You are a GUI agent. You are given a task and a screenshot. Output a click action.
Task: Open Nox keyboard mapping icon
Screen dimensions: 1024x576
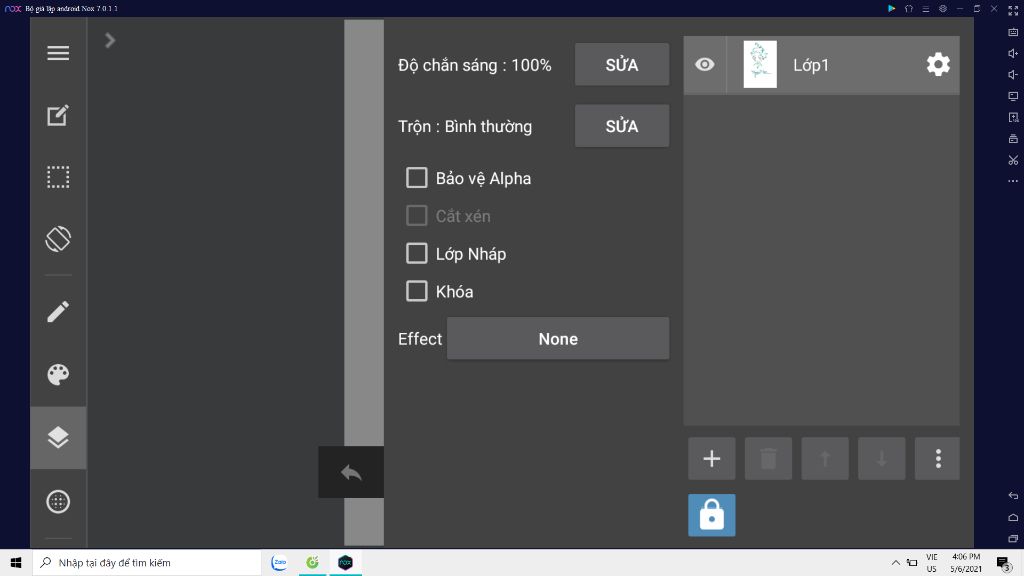1013,32
